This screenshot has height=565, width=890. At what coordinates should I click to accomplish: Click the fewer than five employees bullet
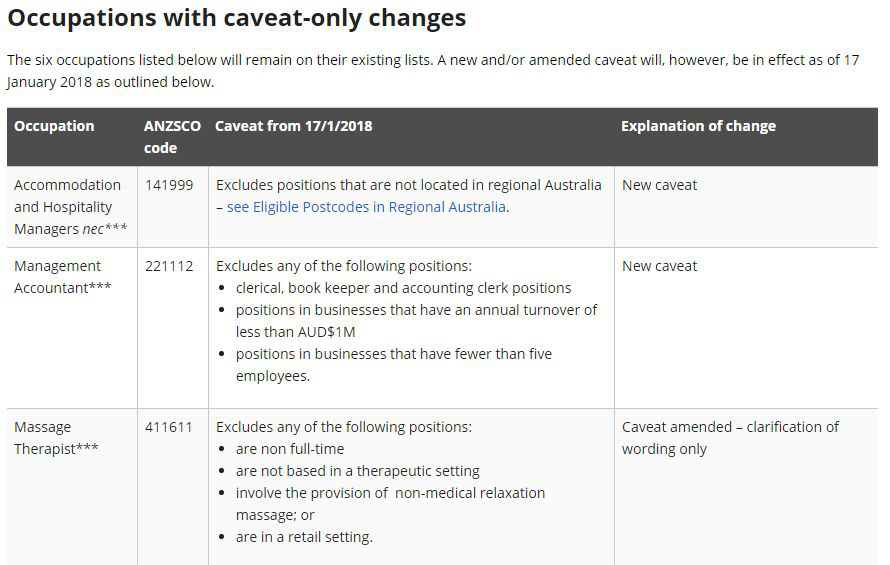(x=393, y=365)
